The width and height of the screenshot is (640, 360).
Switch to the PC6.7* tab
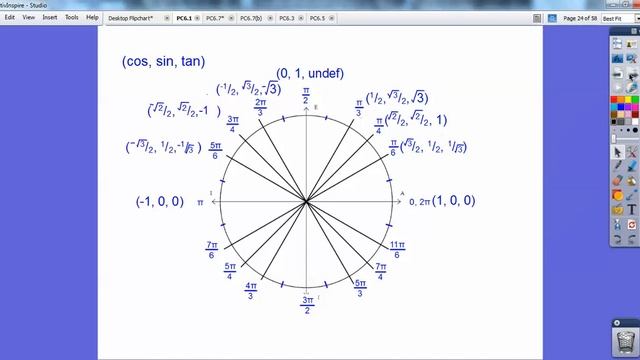[x=215, y=18]
